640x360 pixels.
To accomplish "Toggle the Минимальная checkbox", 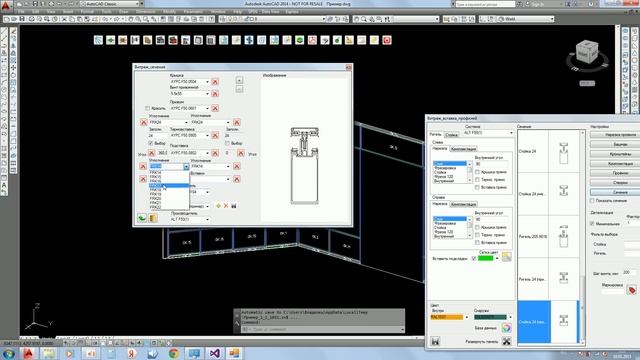I will coord(592,224).
